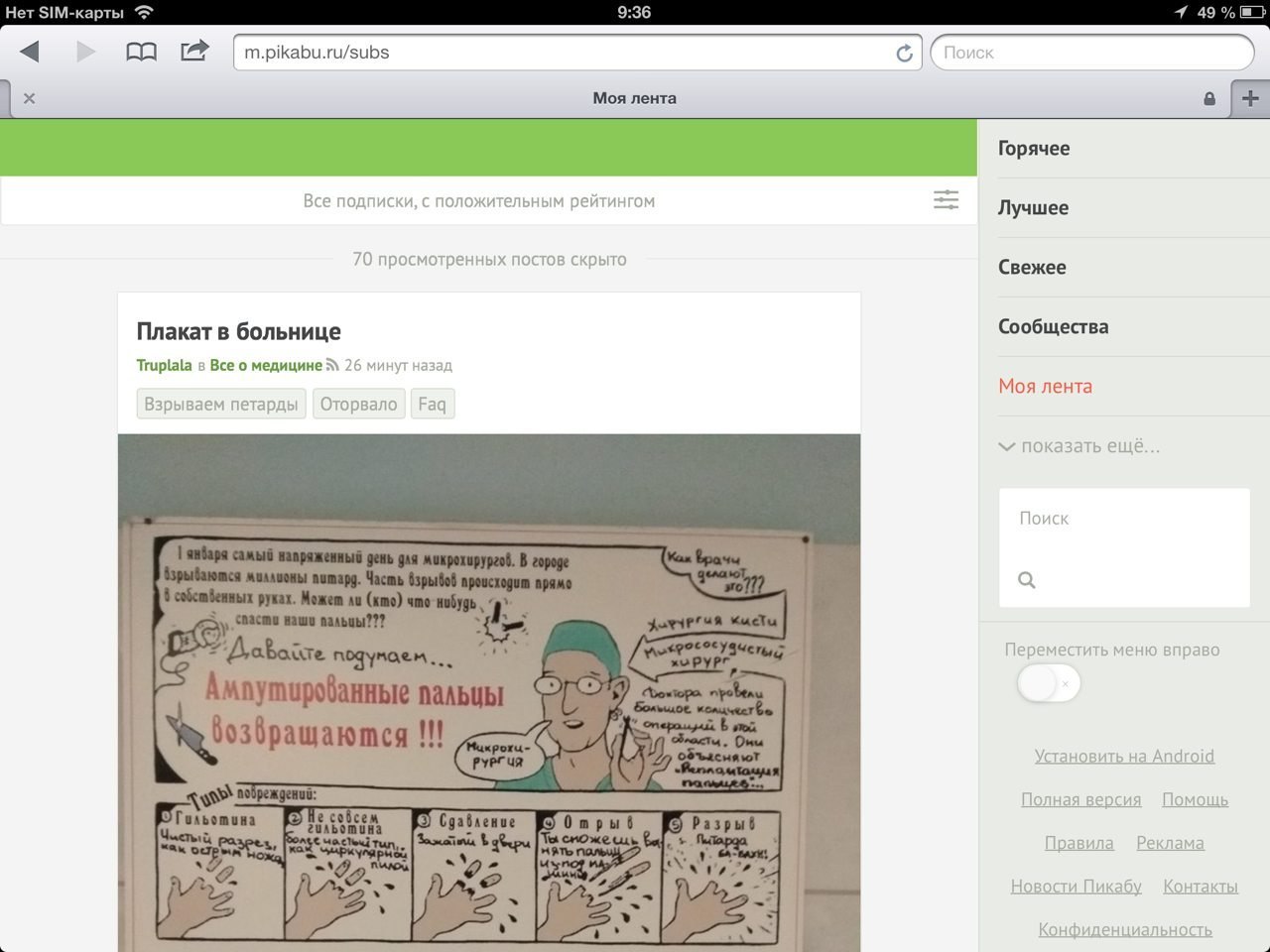
Task: Tap the share arrow icon
Action: coord(194,51)
